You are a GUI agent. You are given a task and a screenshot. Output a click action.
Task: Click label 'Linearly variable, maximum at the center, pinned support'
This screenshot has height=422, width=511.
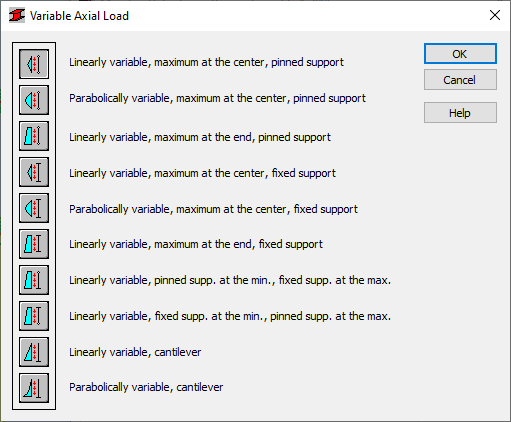(x=206, y=62)
